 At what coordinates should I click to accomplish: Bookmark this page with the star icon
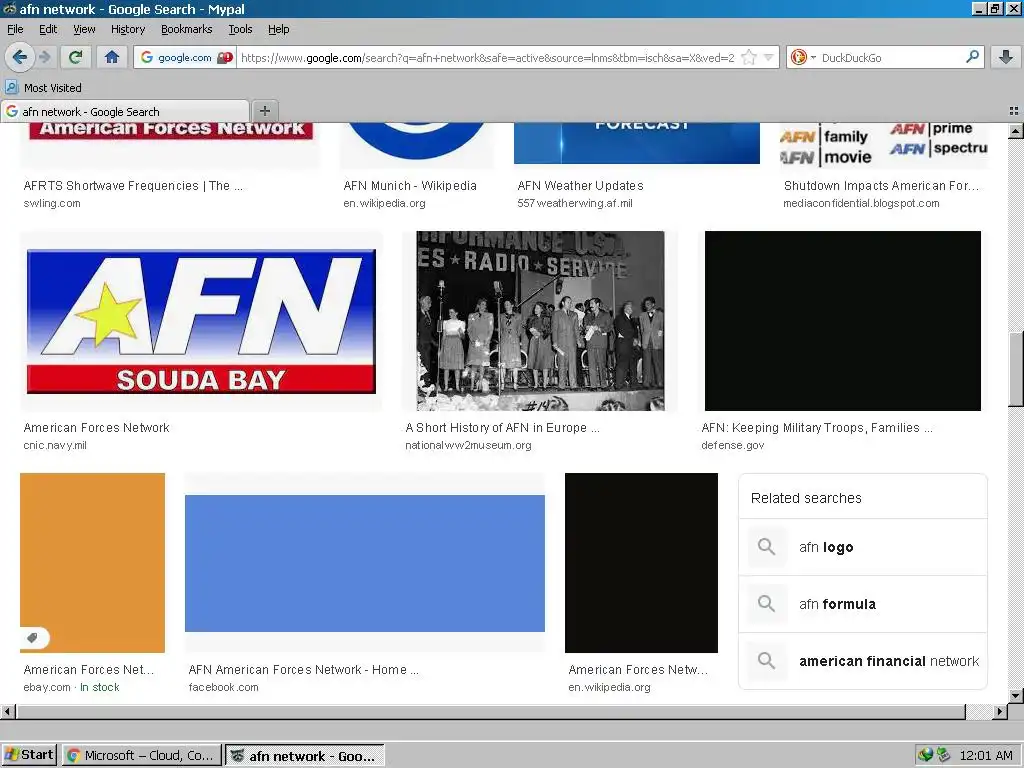pyautogui.click(x=749, y=57)
